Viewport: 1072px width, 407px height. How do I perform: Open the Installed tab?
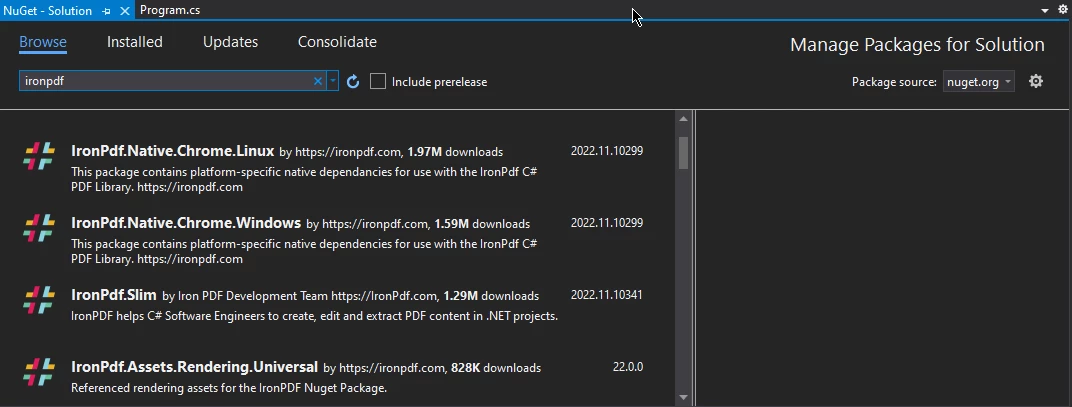pos(135,42)
